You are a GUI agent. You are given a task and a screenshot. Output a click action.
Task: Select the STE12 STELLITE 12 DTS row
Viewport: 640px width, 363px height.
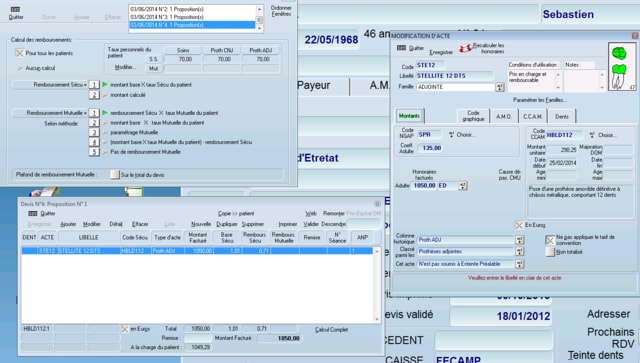197,251
